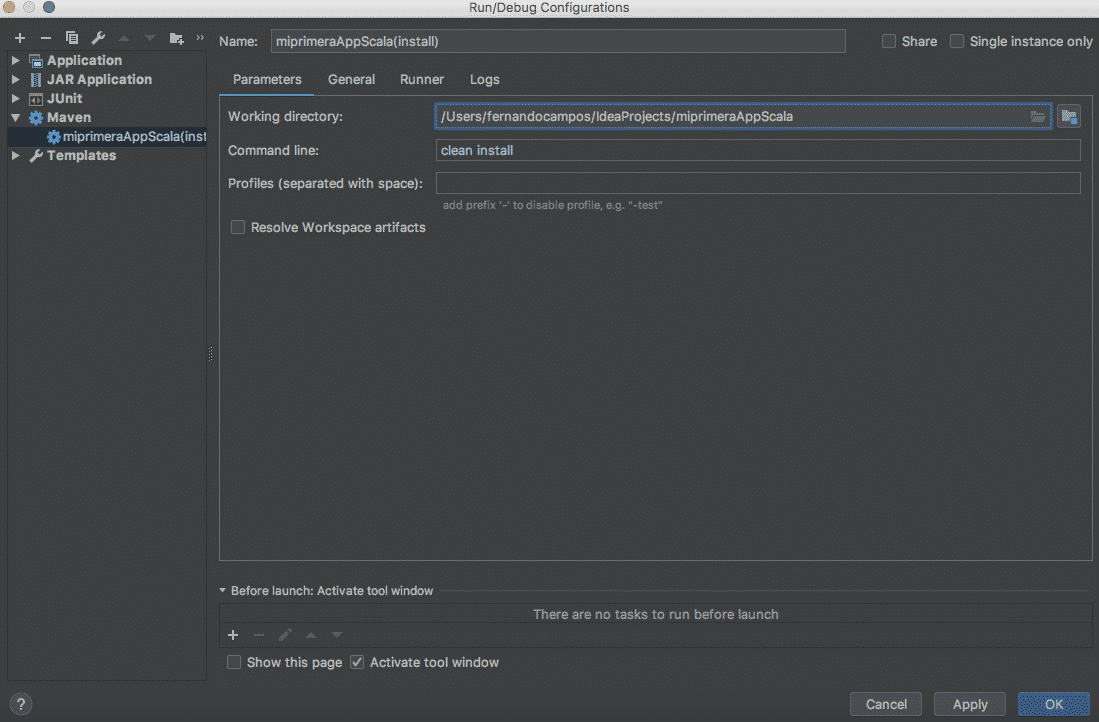1099x722 pixels.
Task: Switch to the Parameters tab
Action: (267, 79)
